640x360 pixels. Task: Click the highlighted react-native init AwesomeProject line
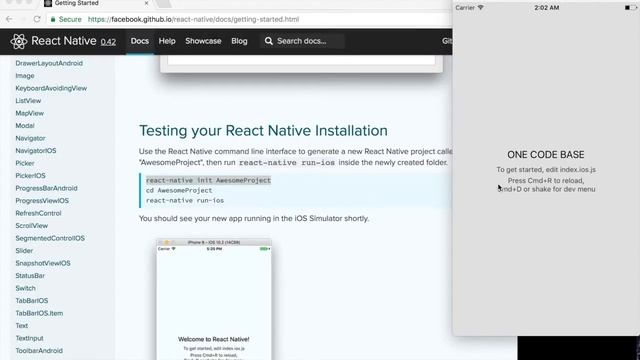pyautogui.click(x=208, y=180)
